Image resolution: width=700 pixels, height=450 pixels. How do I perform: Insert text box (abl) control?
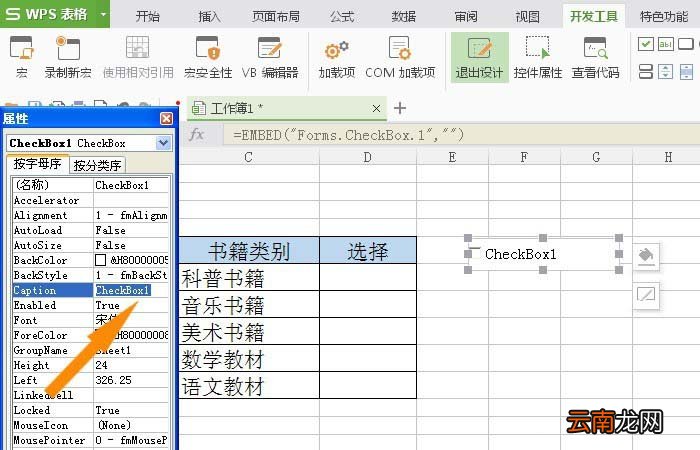[x=666, y=44]
